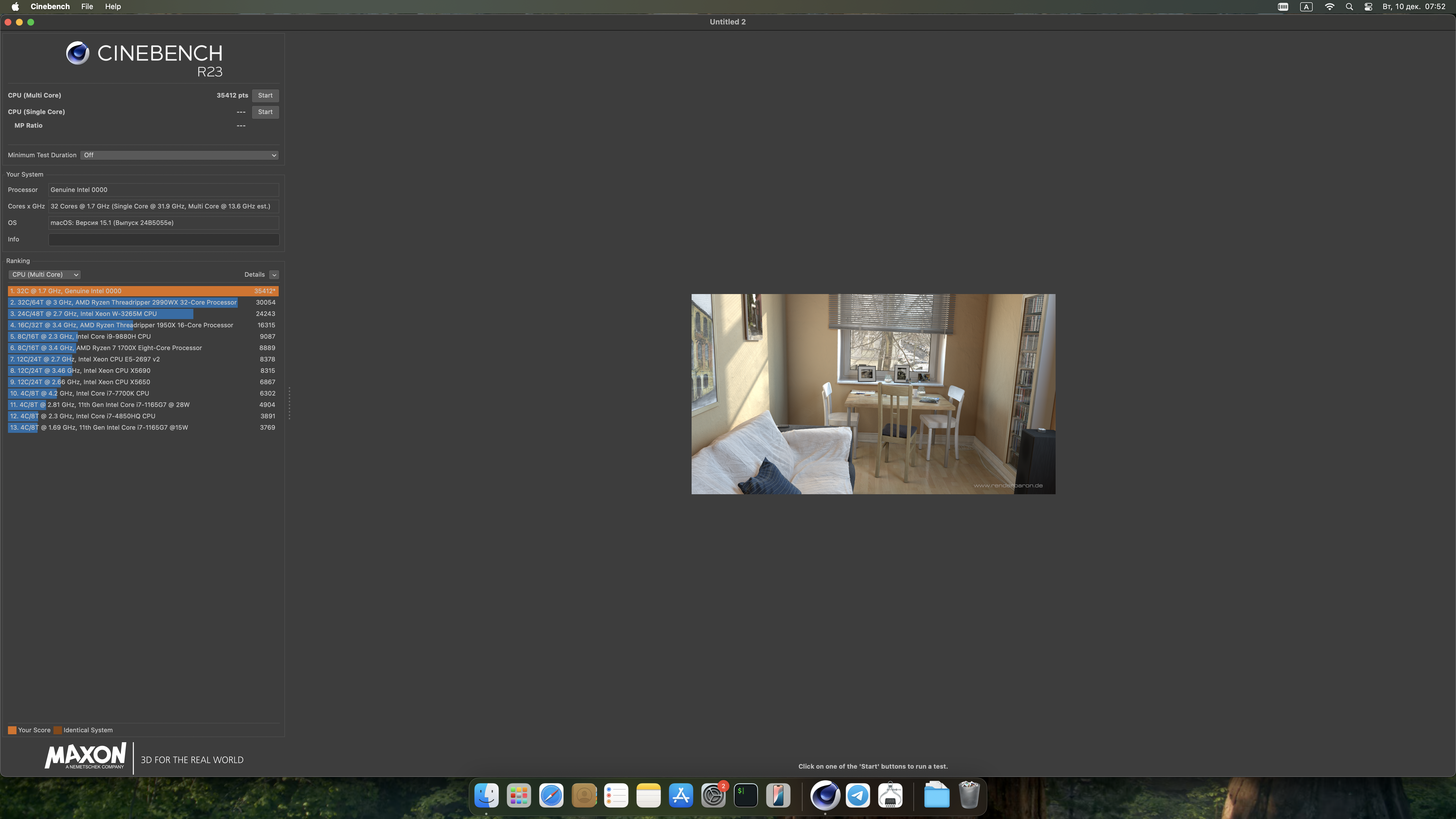The image size is (1456, 819).
Task: Open System Settings gear with badge
Action: coord(713,795)
